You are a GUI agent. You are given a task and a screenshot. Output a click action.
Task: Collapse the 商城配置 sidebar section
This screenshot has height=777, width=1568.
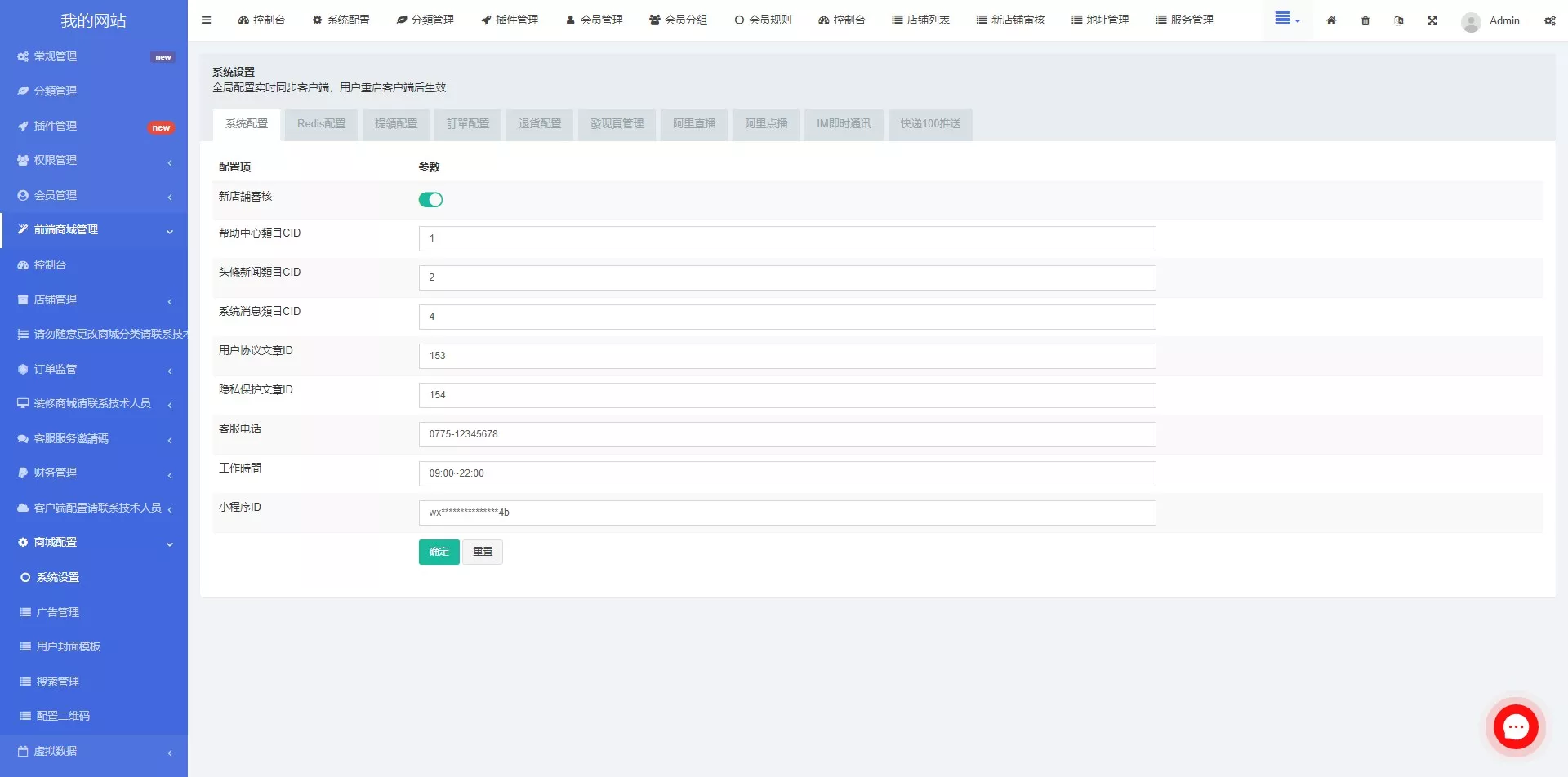94,543
